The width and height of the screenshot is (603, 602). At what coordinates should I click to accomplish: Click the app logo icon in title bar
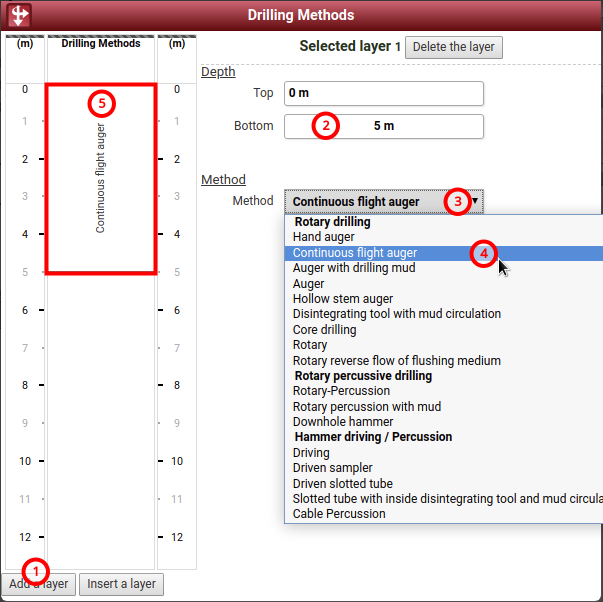(x=19, y=16)
